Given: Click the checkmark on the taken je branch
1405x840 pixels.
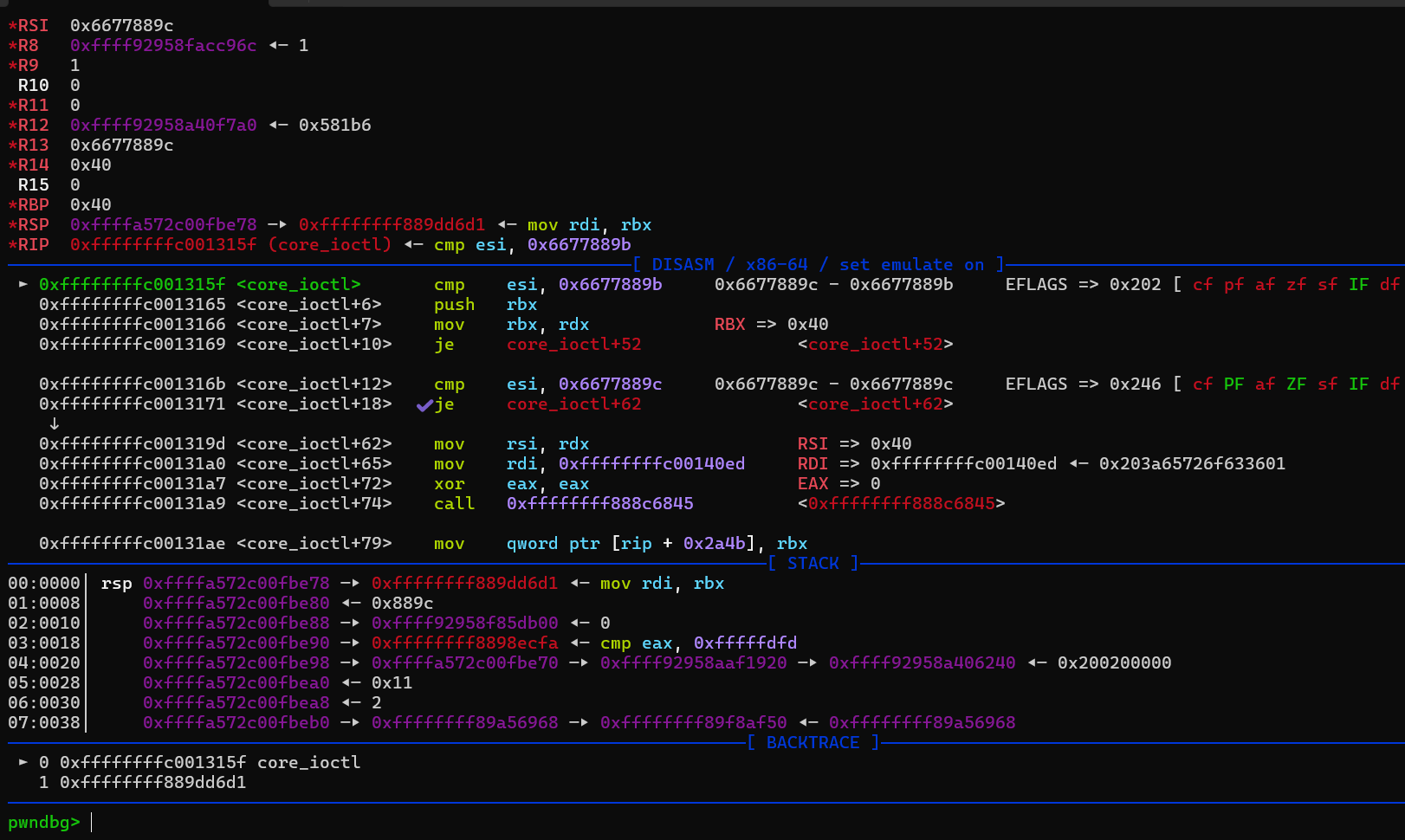Looking at the screenshot, I should pos(424,404).
